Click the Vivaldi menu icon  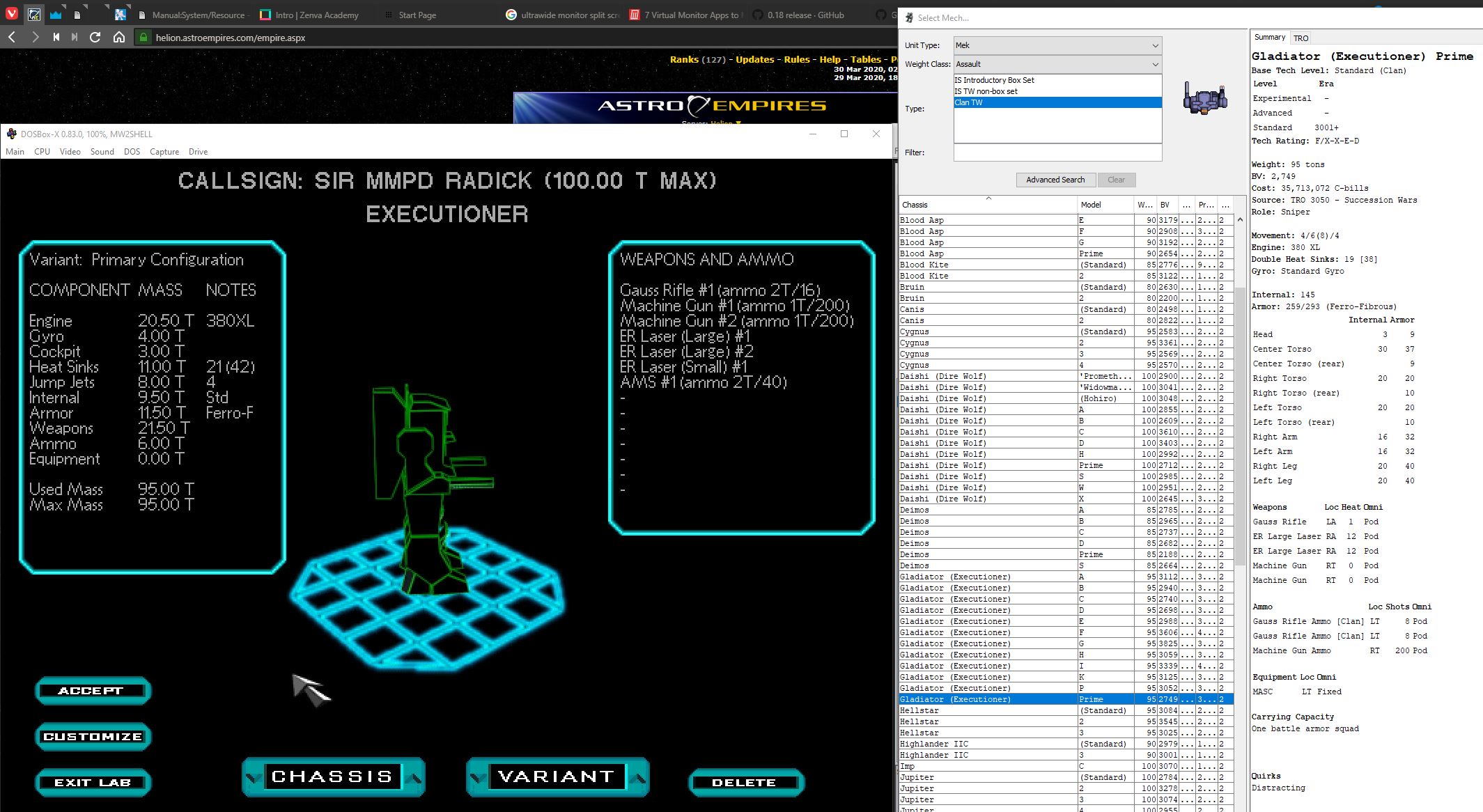(x=13, y=14)
